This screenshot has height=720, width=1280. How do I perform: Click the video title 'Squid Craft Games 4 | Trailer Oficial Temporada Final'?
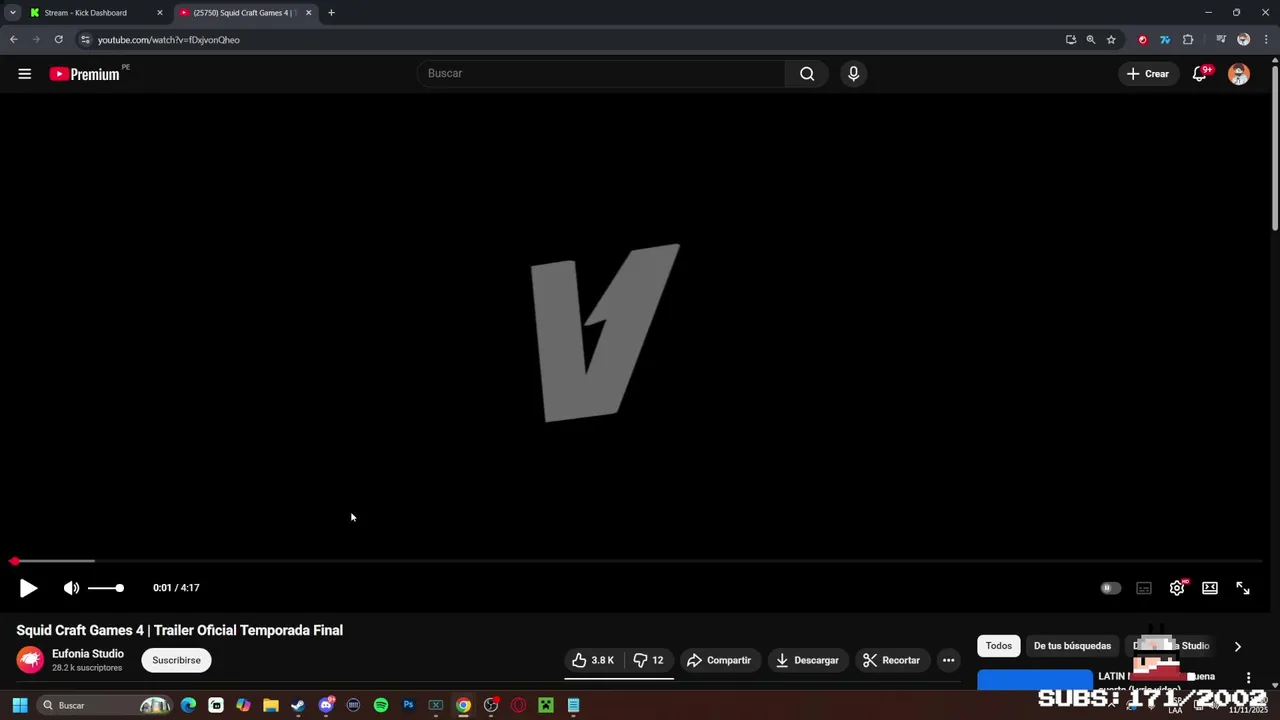(180, 630)
